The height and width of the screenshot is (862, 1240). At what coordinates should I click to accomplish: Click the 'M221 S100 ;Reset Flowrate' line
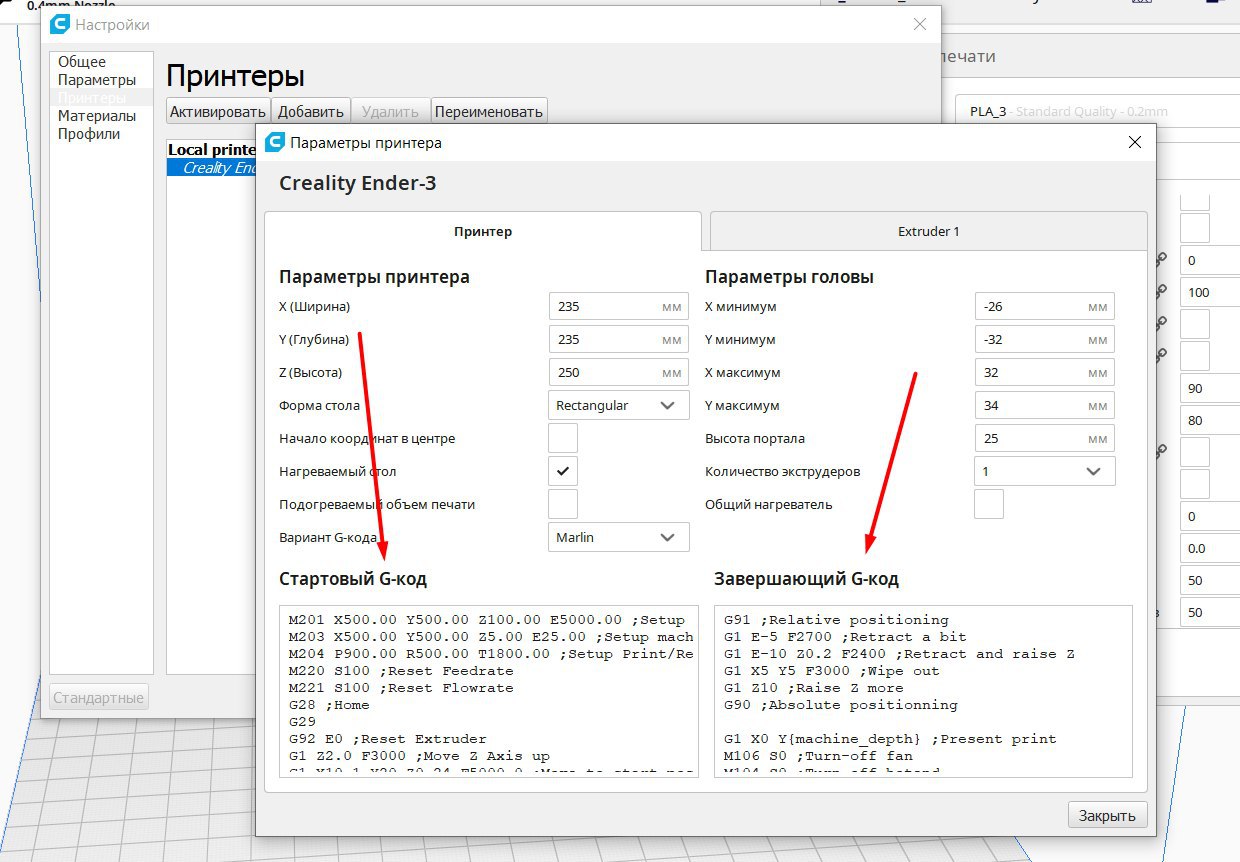[400, 687]
